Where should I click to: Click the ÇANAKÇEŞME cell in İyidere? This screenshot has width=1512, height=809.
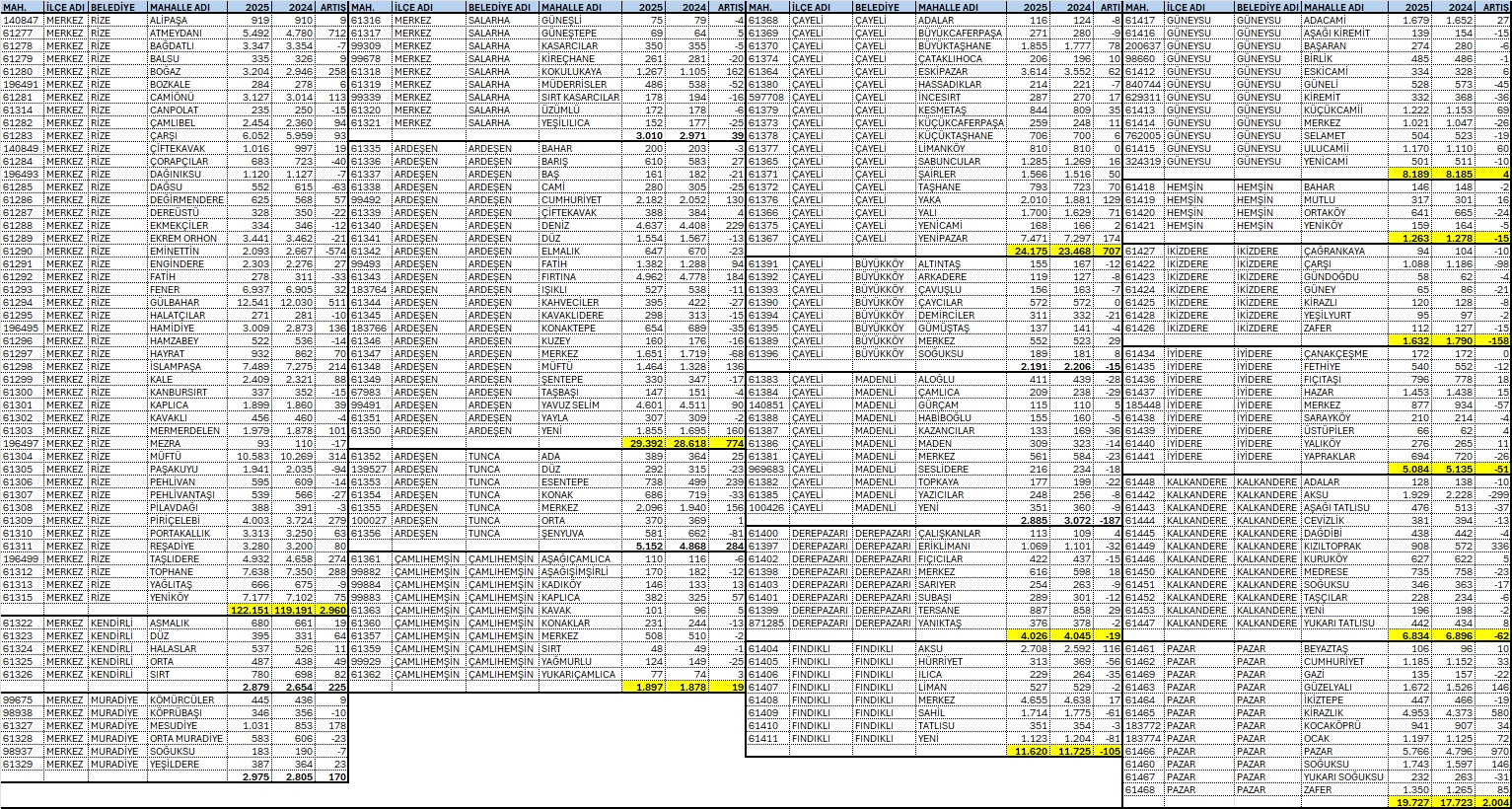[1335, 353]
